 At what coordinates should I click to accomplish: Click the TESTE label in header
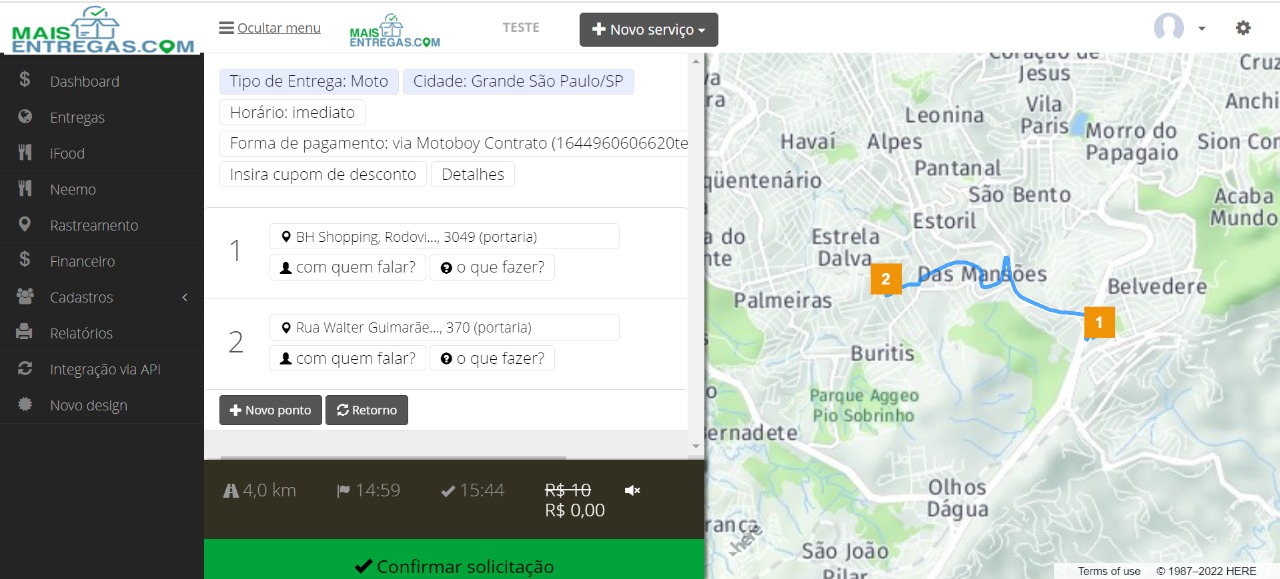click(x=521, y=28)
